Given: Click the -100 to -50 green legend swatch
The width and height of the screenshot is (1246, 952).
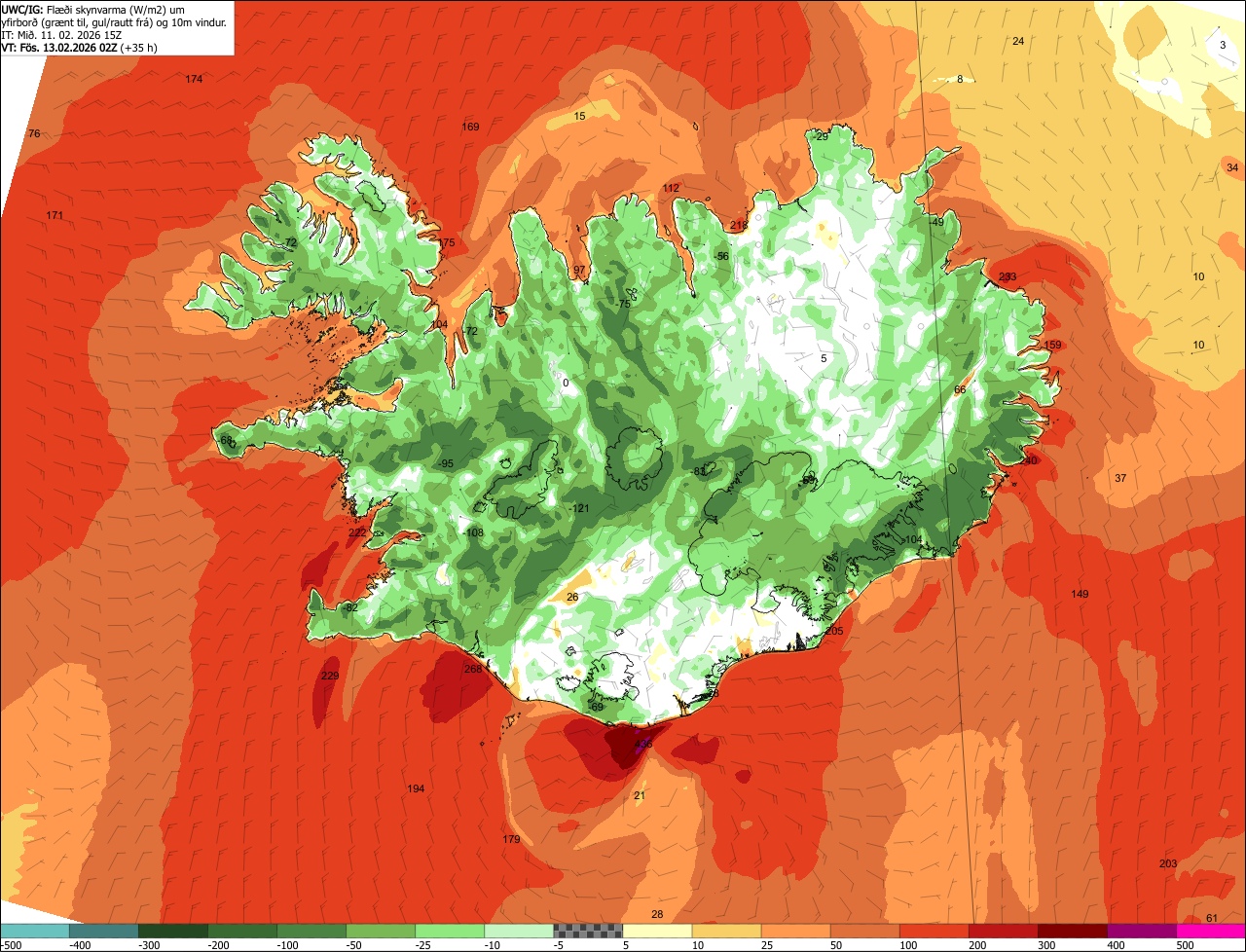Looking at the screenshot, I should (311, 931).
